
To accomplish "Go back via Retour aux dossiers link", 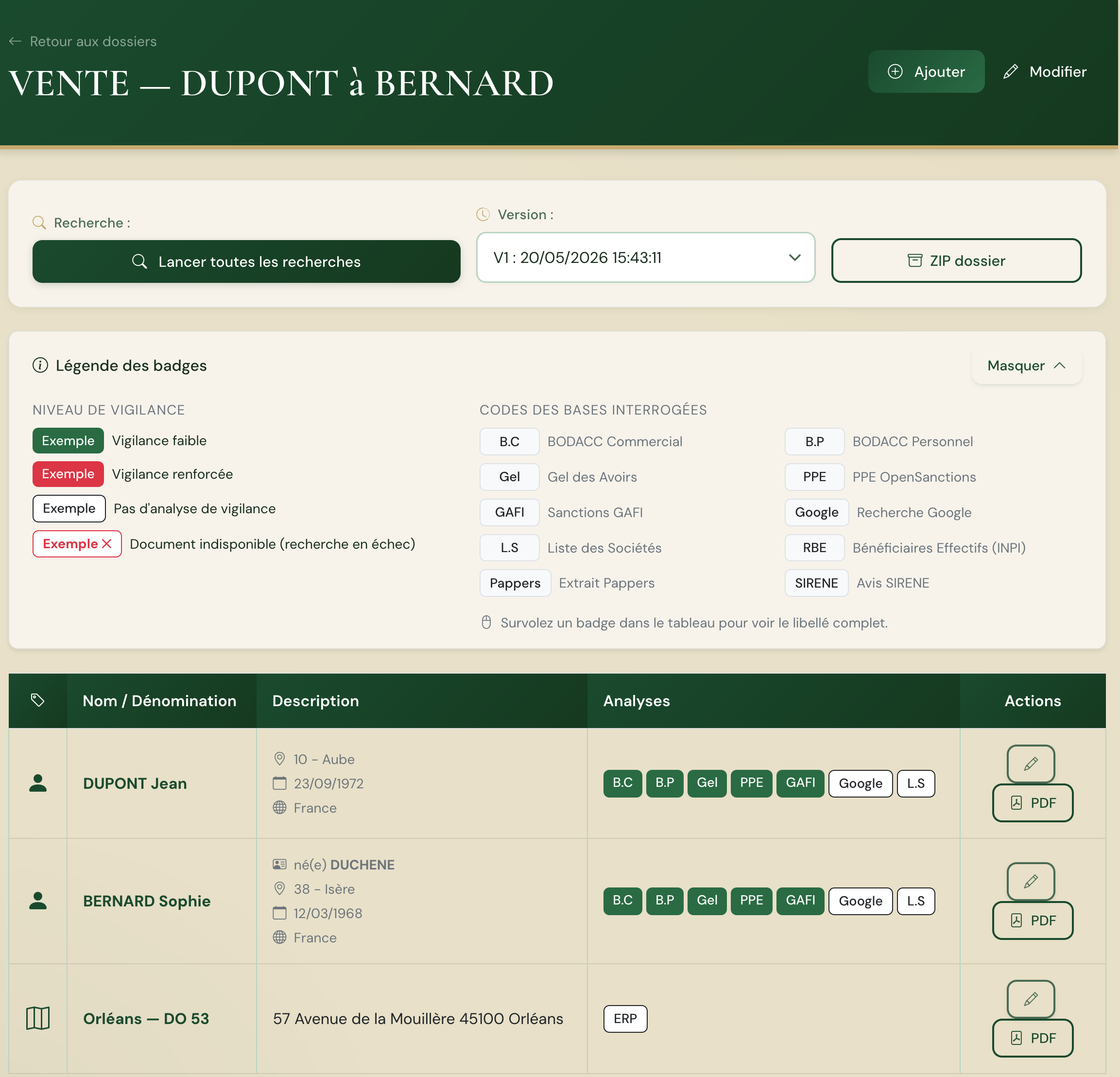I will pos(83,41).
